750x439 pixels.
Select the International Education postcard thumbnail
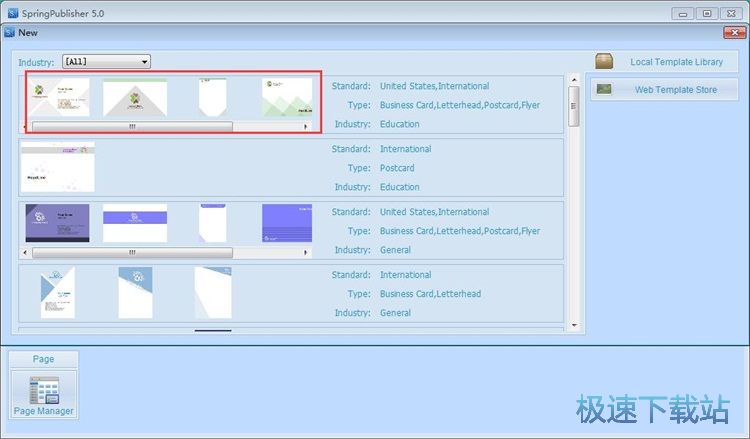(58, 167)
